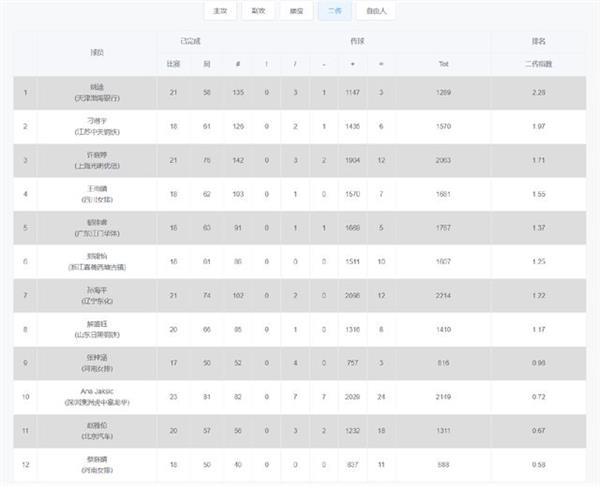Viewport: 600px width, 486px height.
Task: Click the + symbol column header
Action: [x=352, y=64]
